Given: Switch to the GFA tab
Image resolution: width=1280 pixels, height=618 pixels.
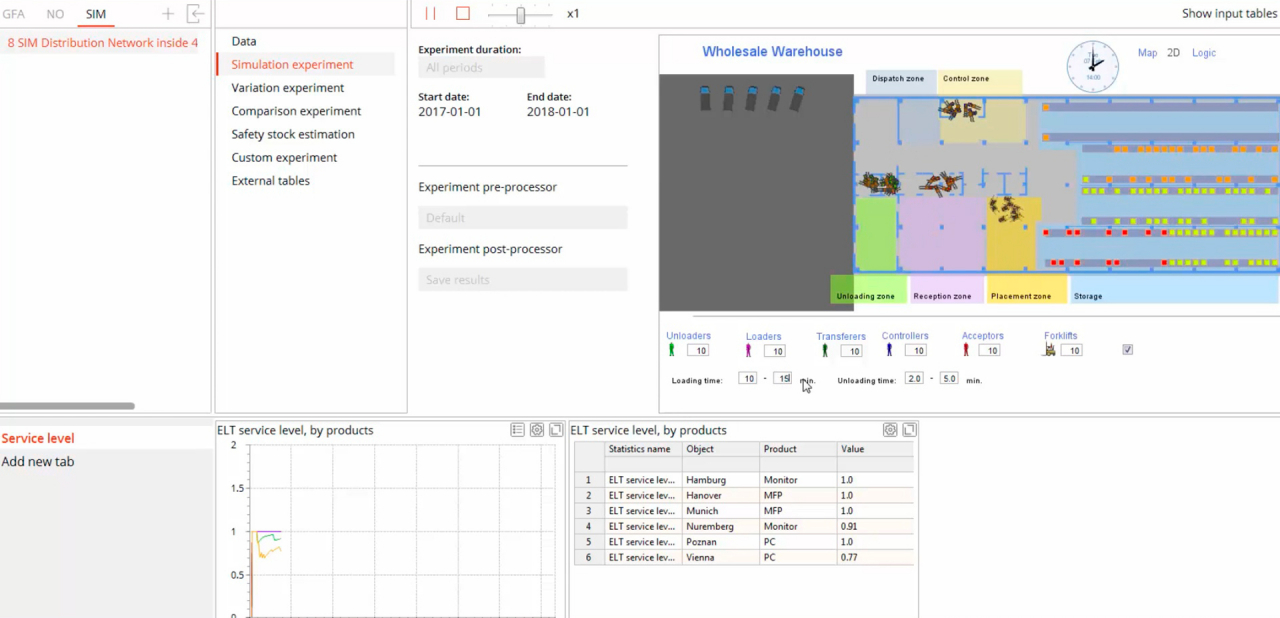Looking at the screenshot, I should [x=13, y=14].
